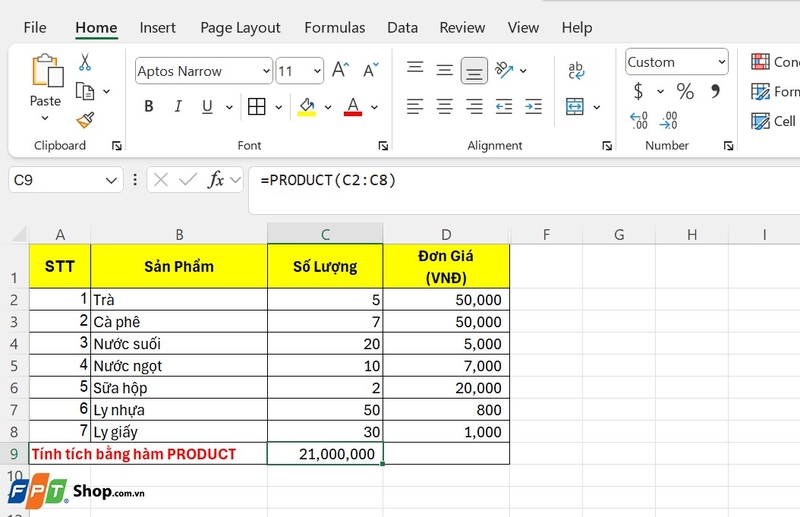Switch to the Review tab
The width and height of the screenshot is (800, 517).
tap(462, 28)
